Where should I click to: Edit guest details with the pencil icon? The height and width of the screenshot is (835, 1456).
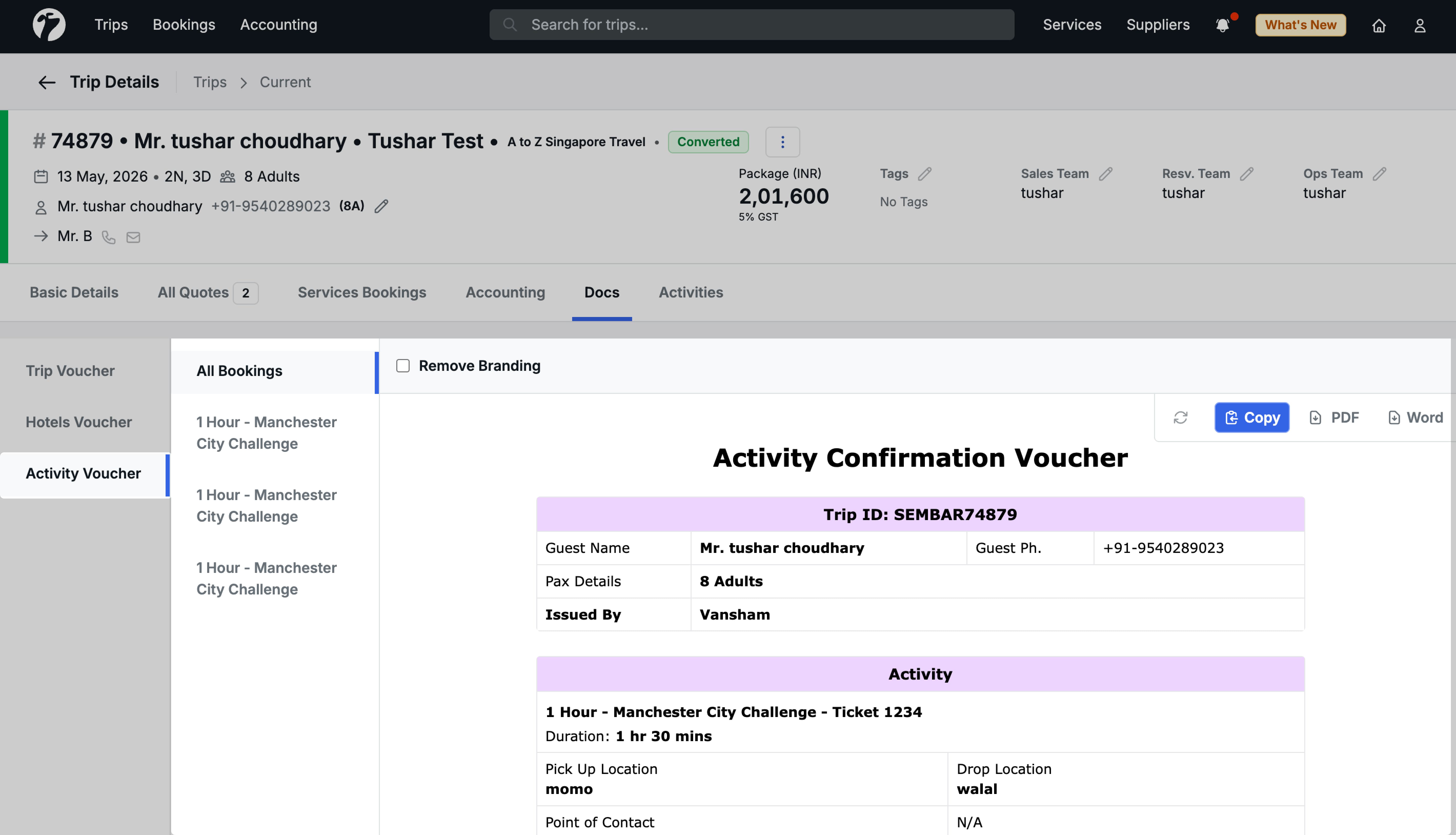click(381, 206)
